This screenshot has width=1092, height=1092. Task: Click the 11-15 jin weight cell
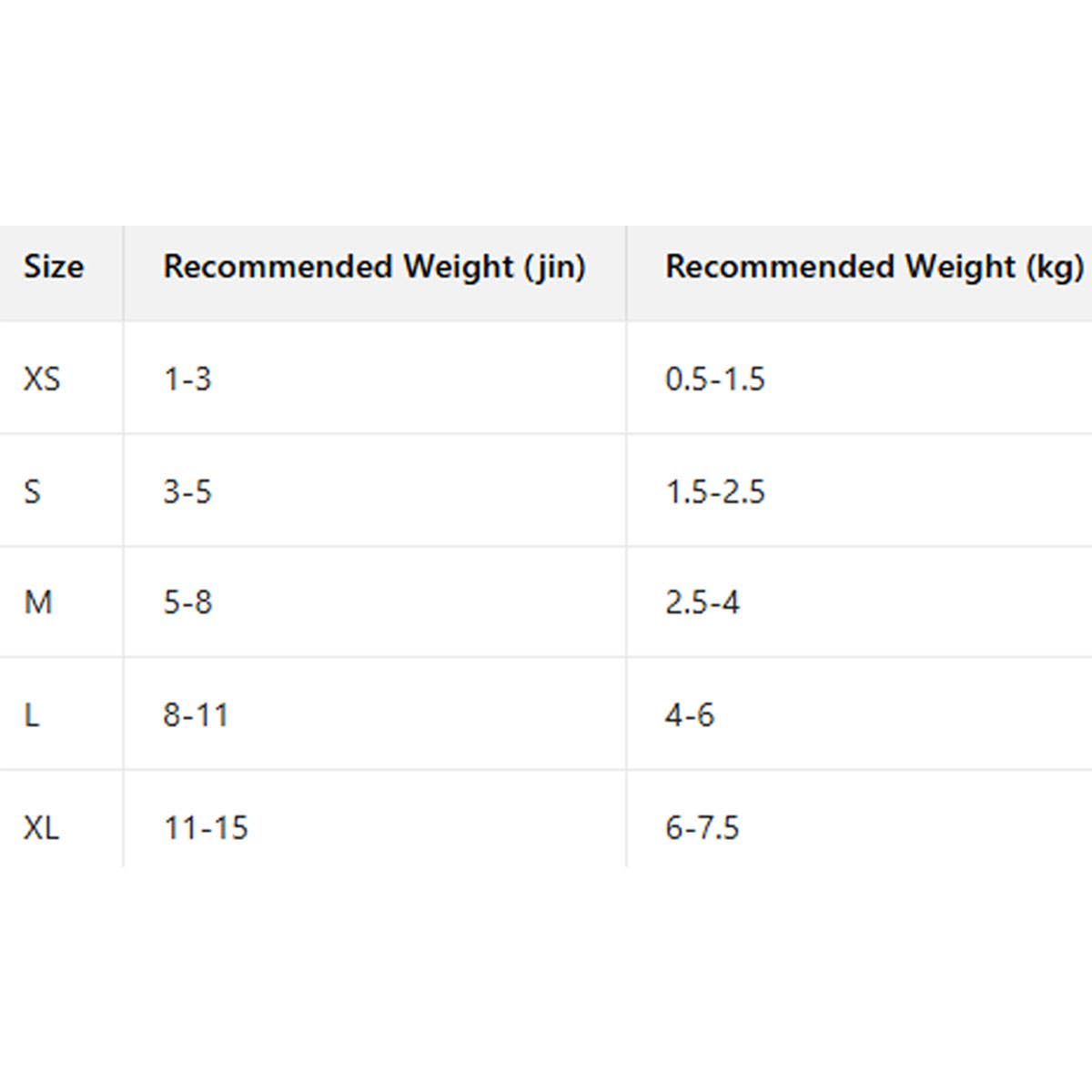pyautogui.click(x=206, y=828)
